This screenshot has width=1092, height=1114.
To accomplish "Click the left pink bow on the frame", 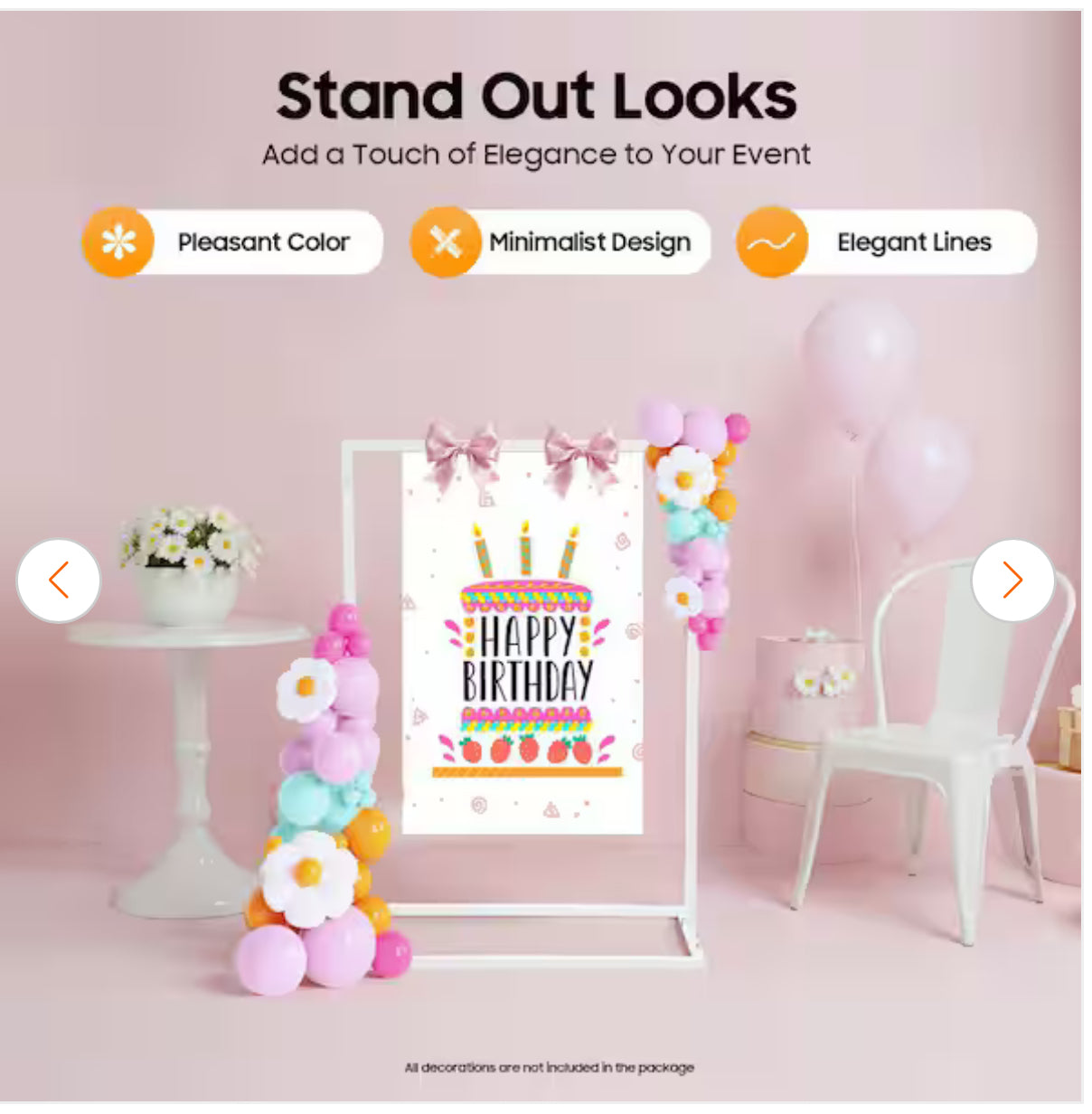I will coord(463,455).
